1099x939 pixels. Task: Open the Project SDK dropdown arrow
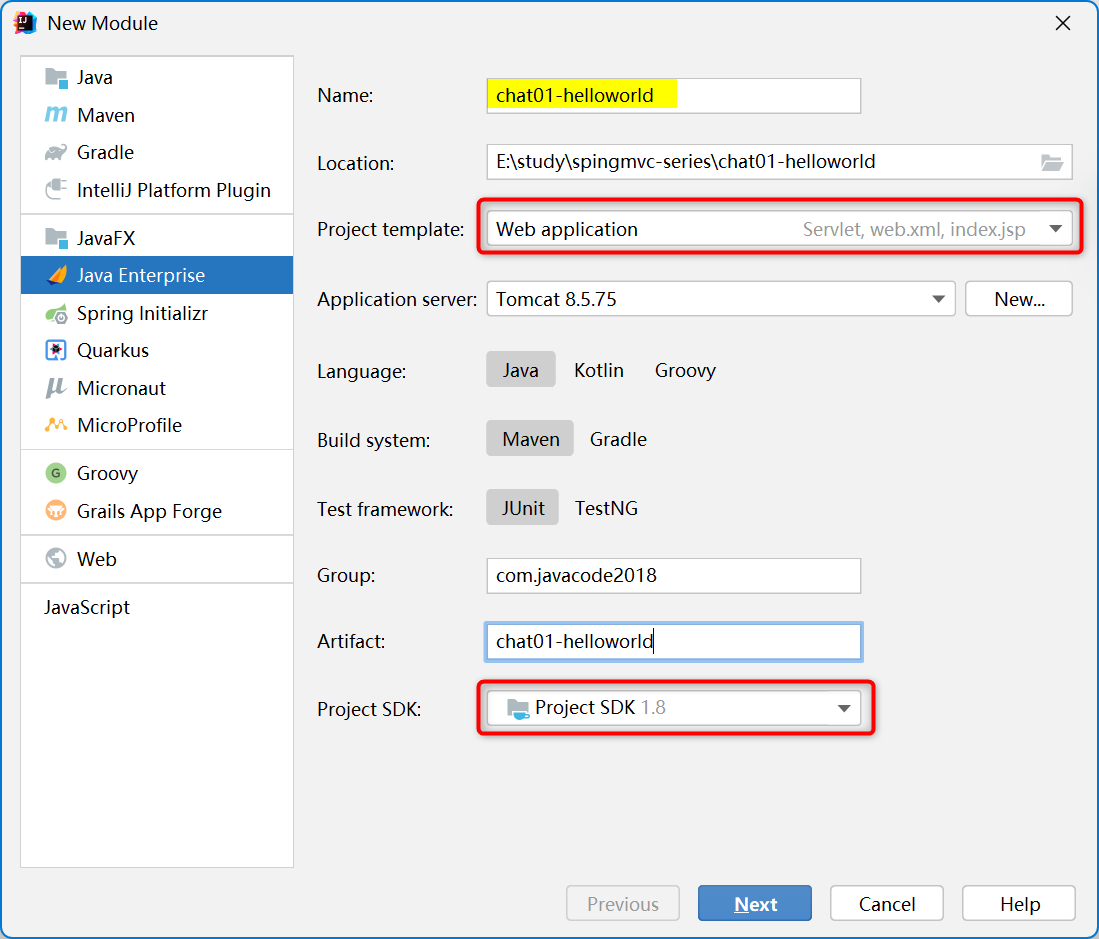(845, 708)
